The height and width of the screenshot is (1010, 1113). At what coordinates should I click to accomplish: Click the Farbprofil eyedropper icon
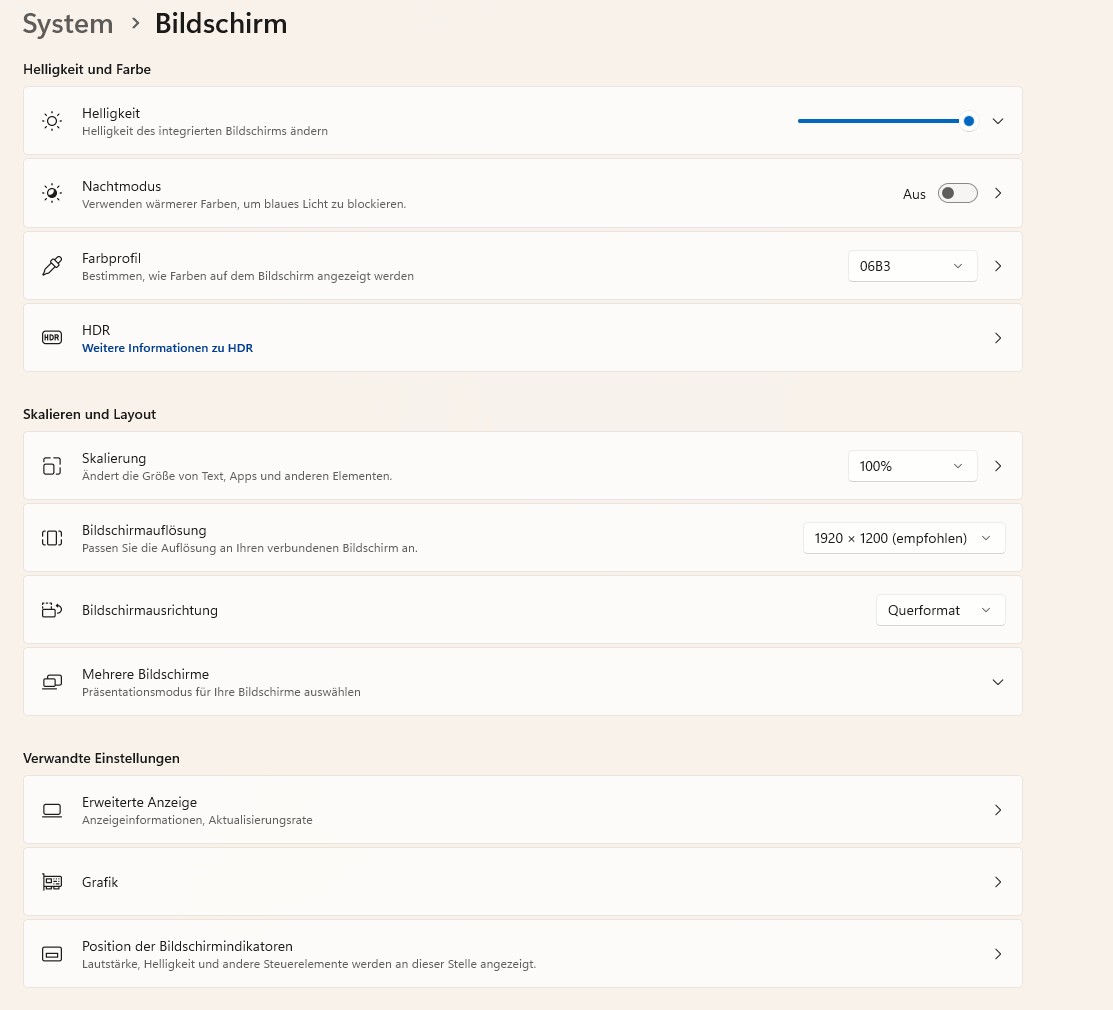pyautogui.click(x=52, y=266)
